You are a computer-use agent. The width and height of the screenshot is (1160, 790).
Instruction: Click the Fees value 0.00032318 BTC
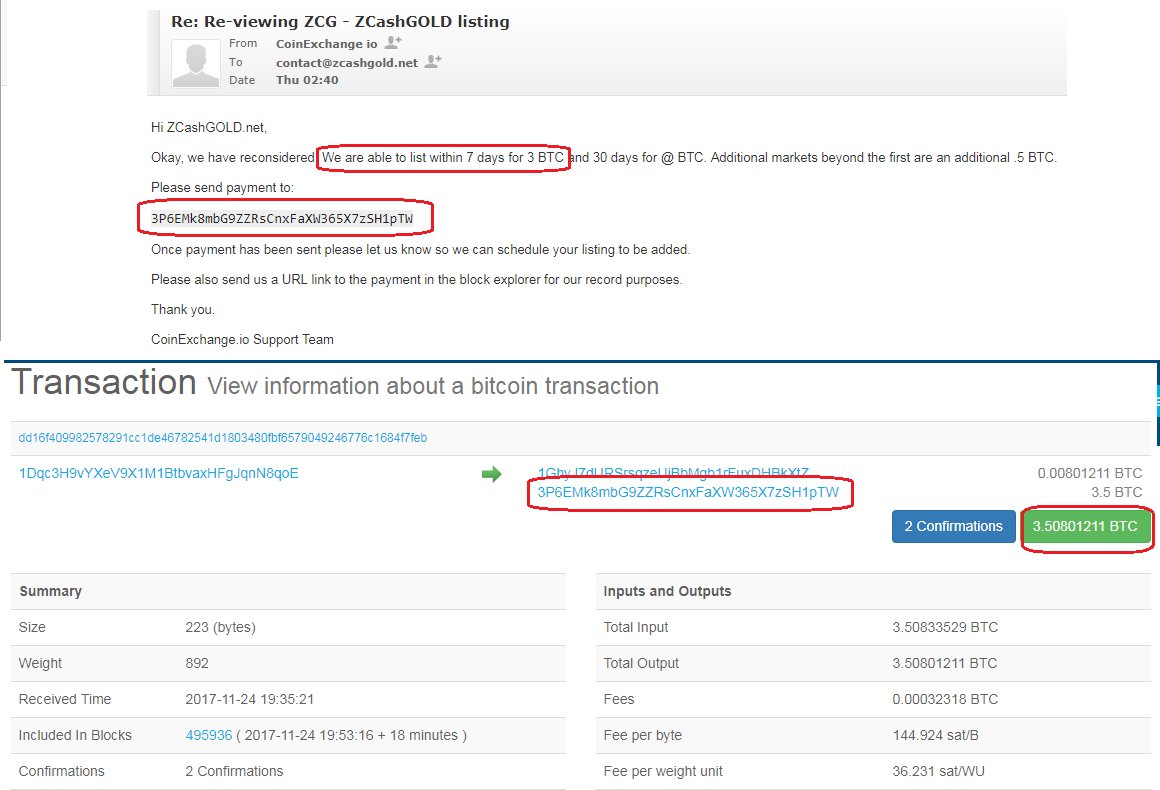[945, 699]
